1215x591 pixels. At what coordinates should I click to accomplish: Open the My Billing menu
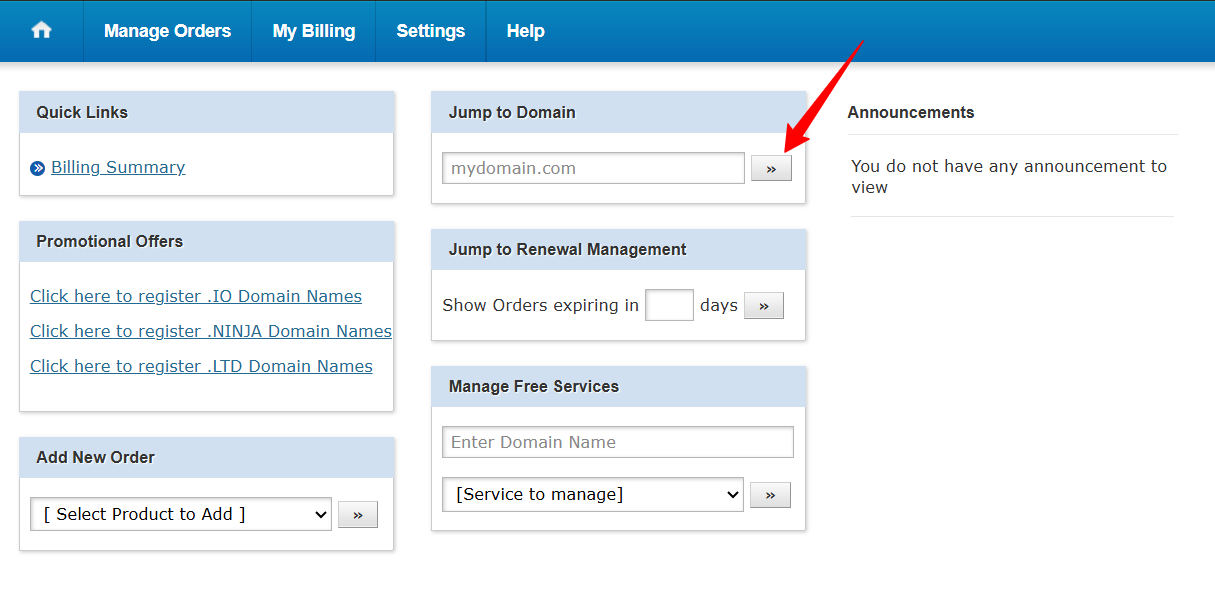(313, 31)
